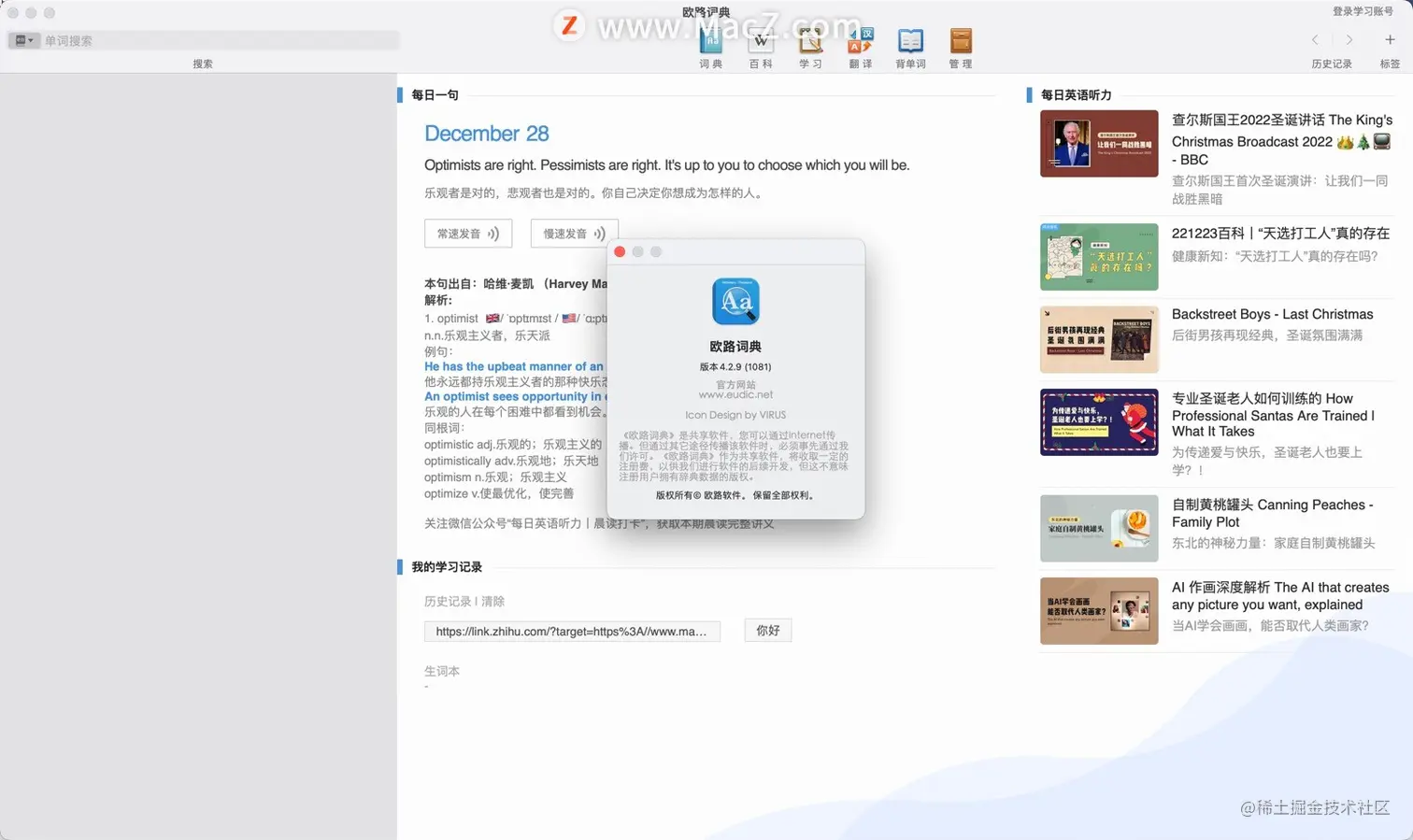Open Canning Peaches article thumbnail
This screenshot has height=840, width=1413.
coord(1099,529)
